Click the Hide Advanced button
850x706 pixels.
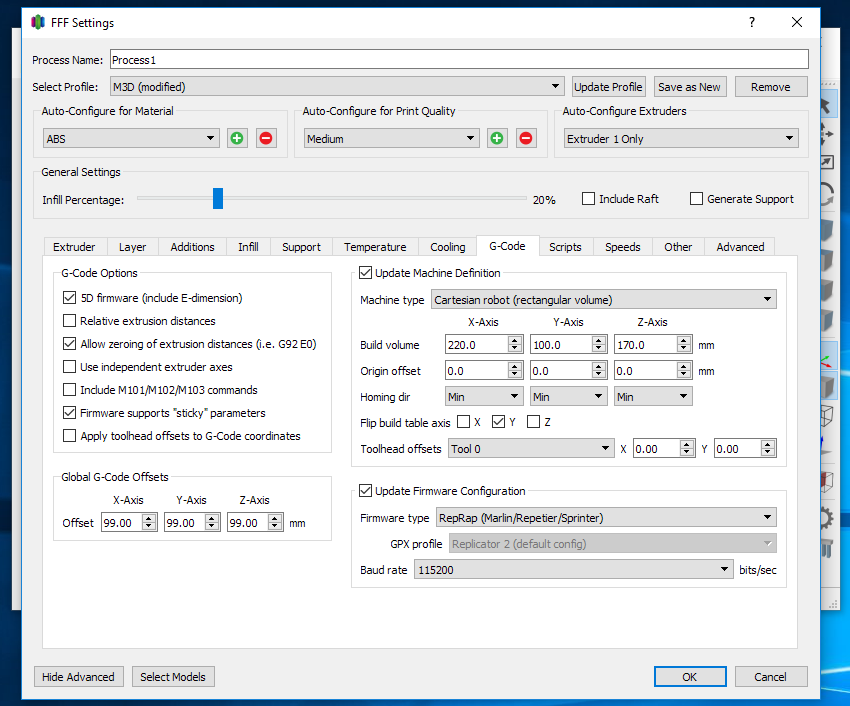pos(79,677)
